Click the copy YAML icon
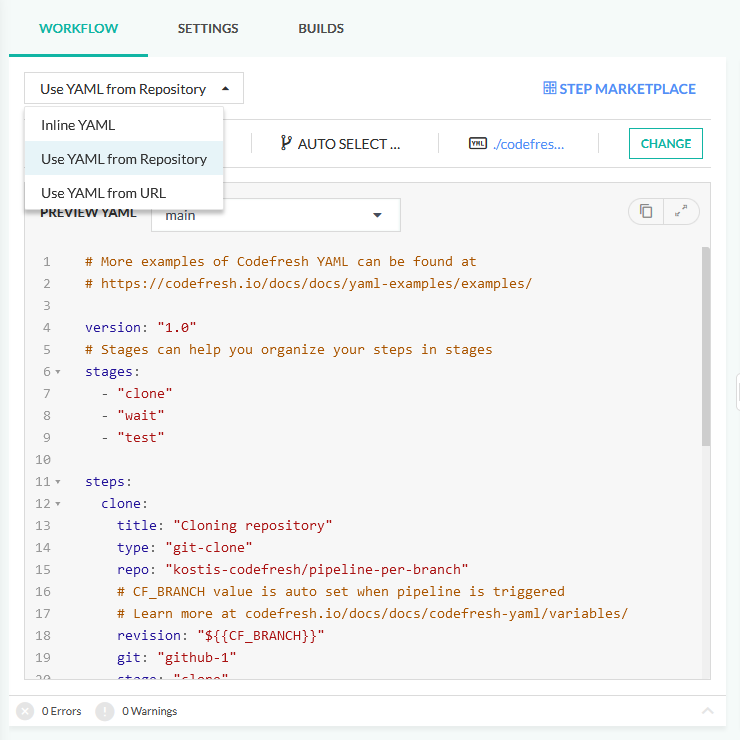 coord(646,211)
